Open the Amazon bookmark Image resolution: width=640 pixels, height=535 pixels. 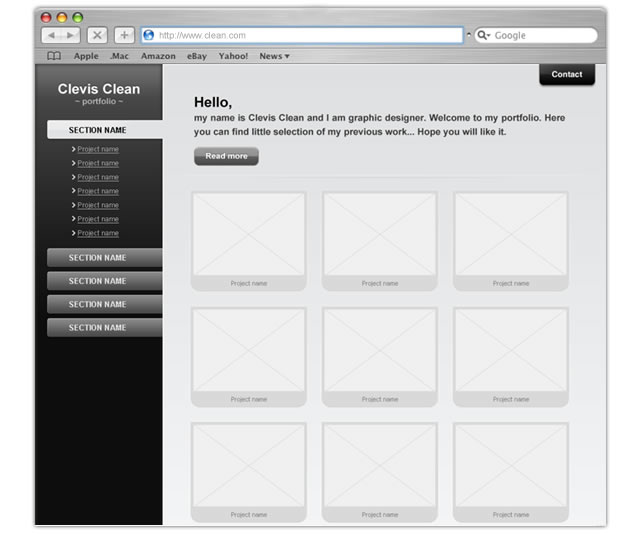click(x=158, y=56)
